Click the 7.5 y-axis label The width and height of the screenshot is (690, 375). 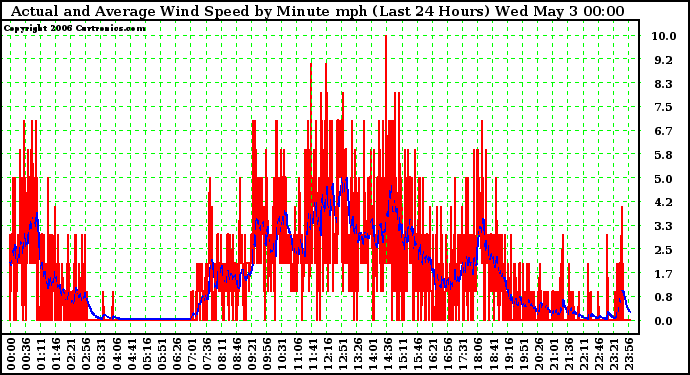(664, 107)
